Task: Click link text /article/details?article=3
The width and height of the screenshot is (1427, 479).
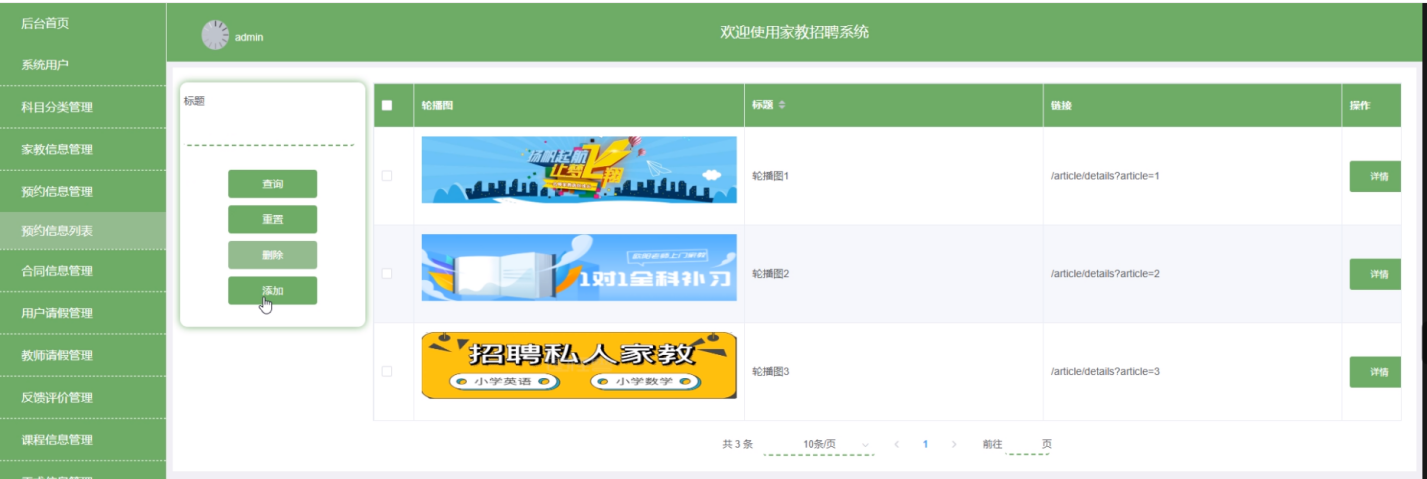Action: pyautogui.click(x=1105, y=371)
